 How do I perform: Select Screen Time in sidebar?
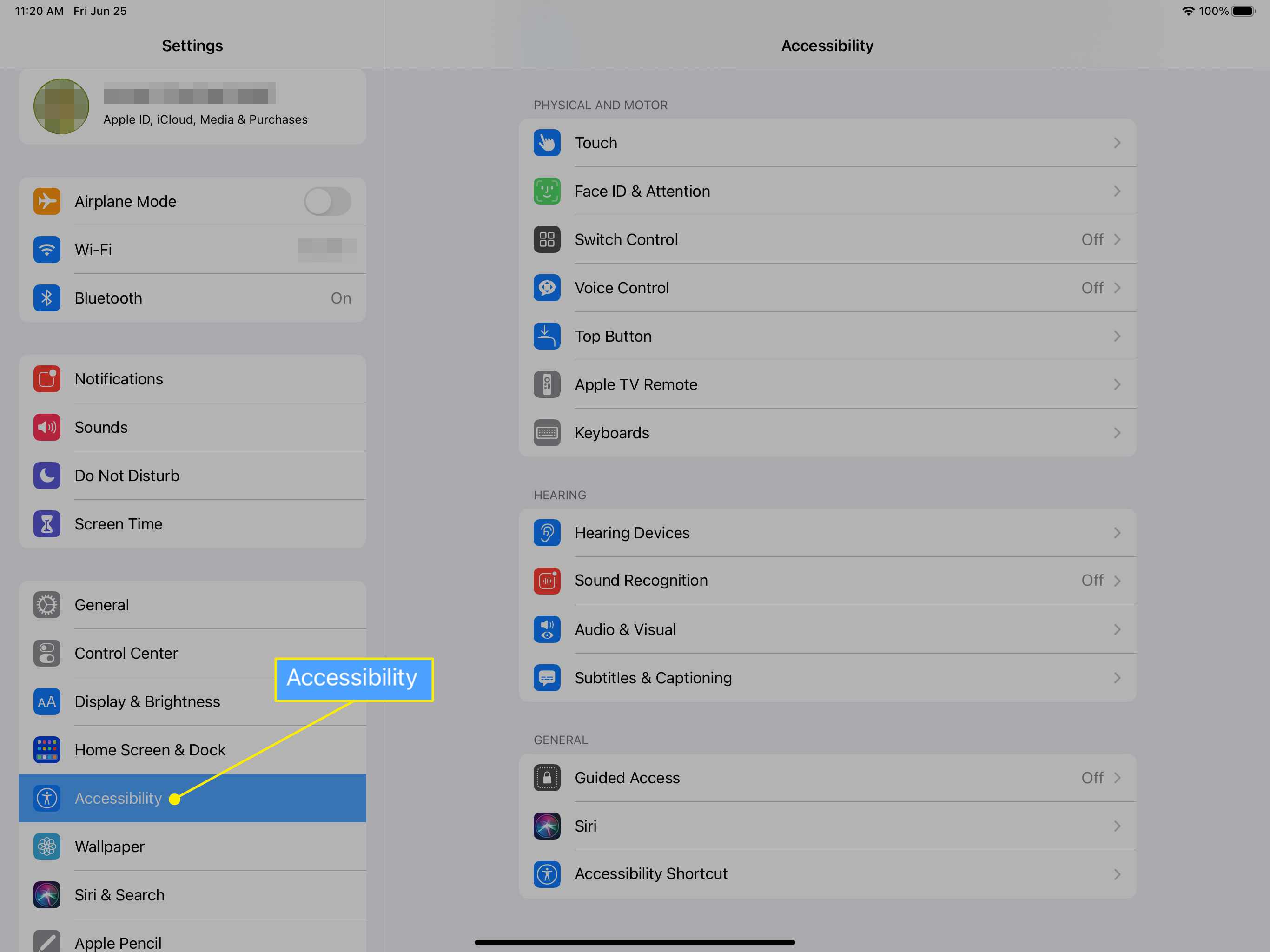point(192,524)
